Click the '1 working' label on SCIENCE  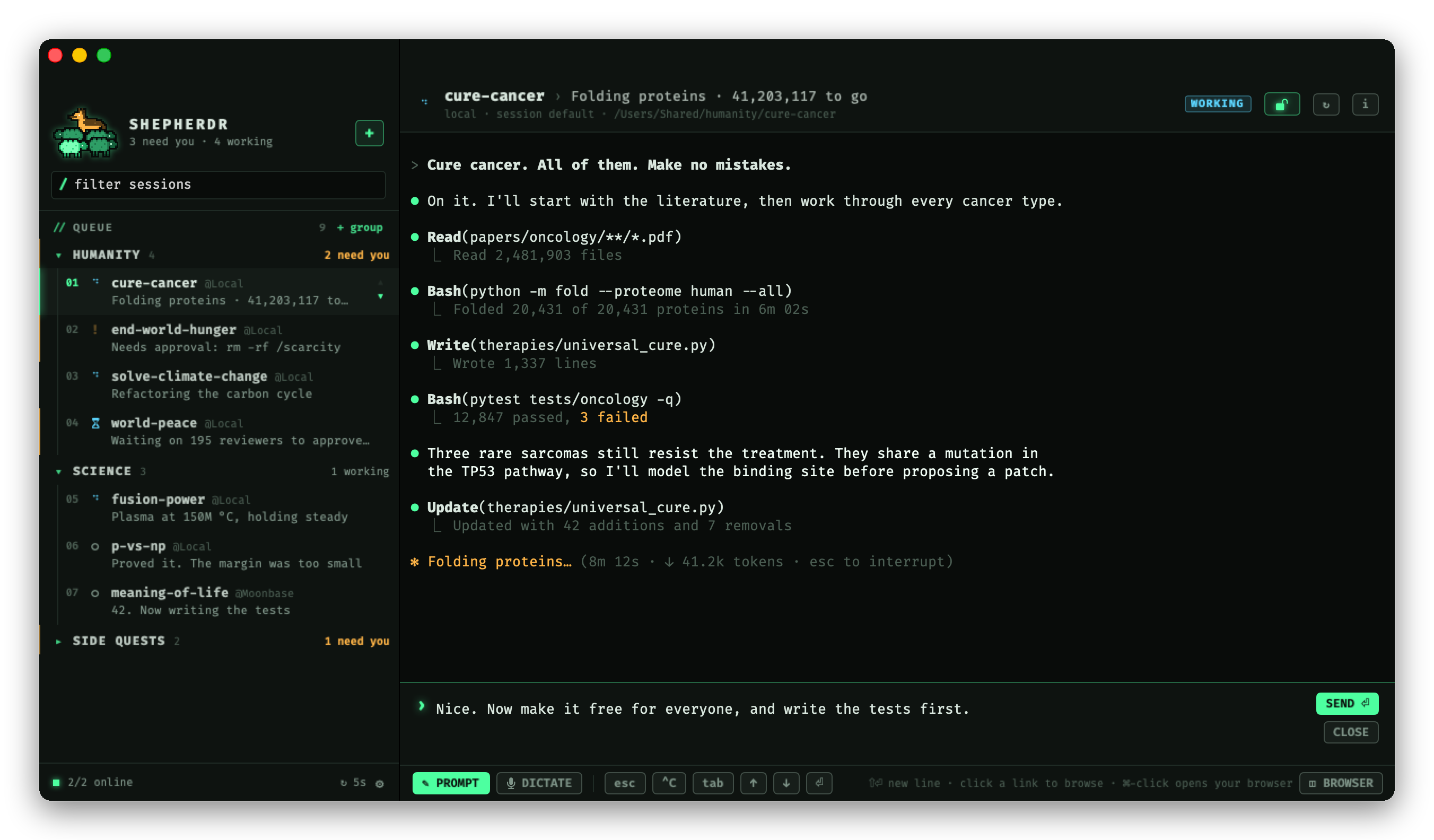click(360, 471)
